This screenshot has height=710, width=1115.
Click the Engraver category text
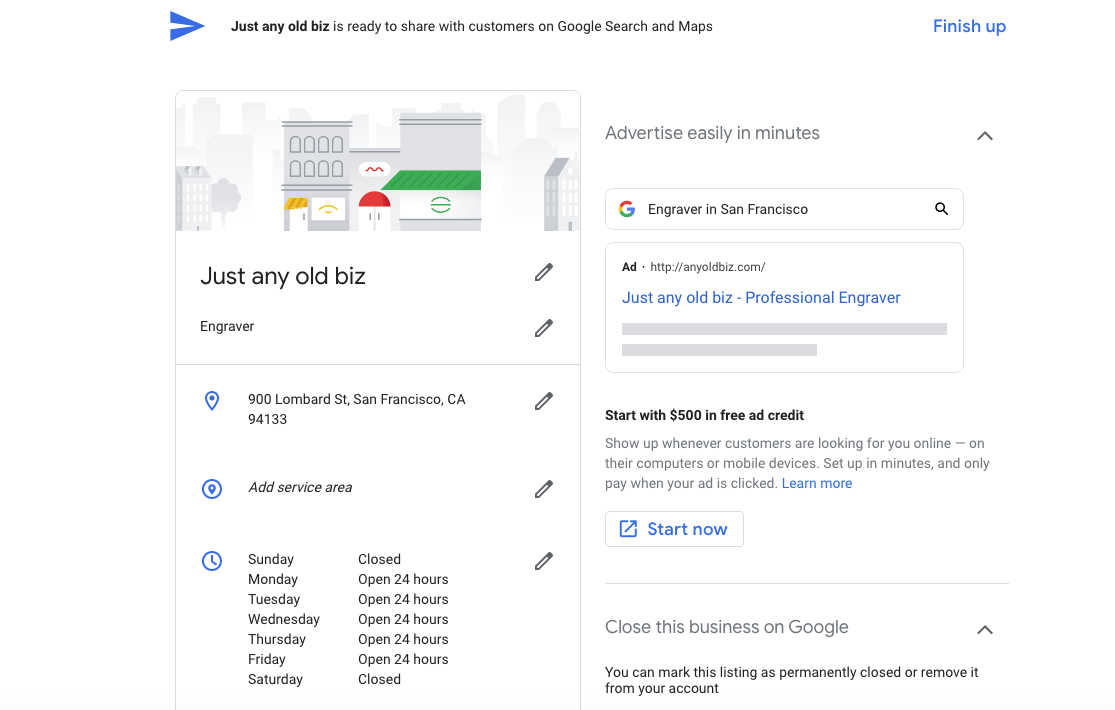coord(227,327)
